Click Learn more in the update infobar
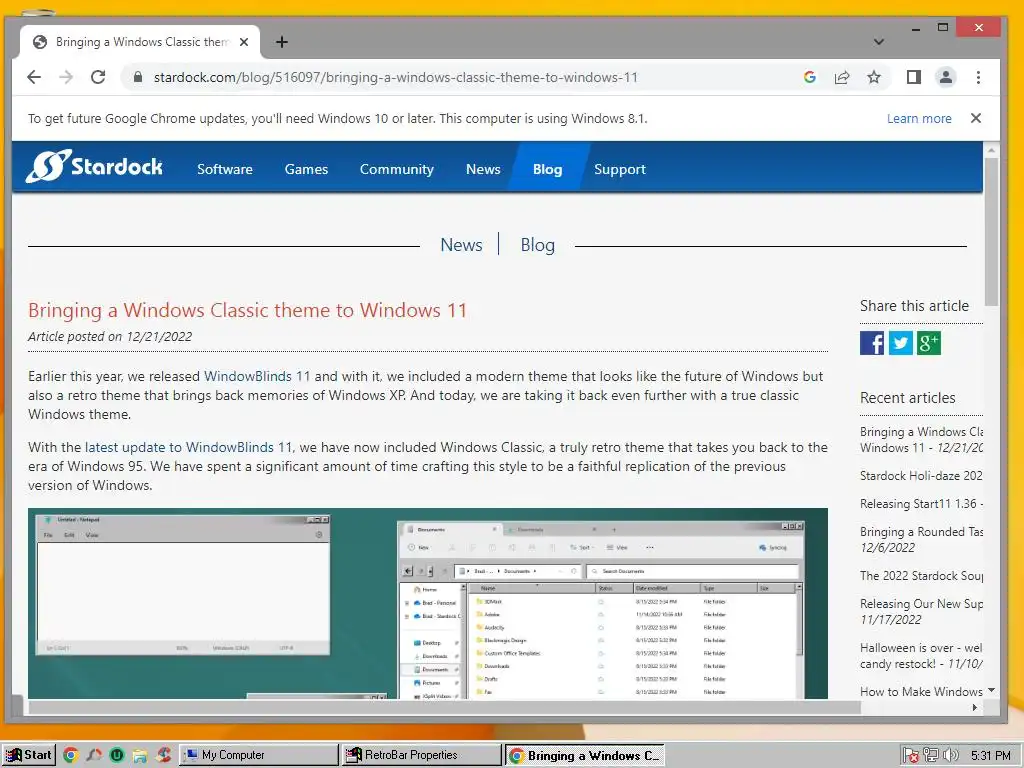1024x768 pixels. tap(919, 118)
